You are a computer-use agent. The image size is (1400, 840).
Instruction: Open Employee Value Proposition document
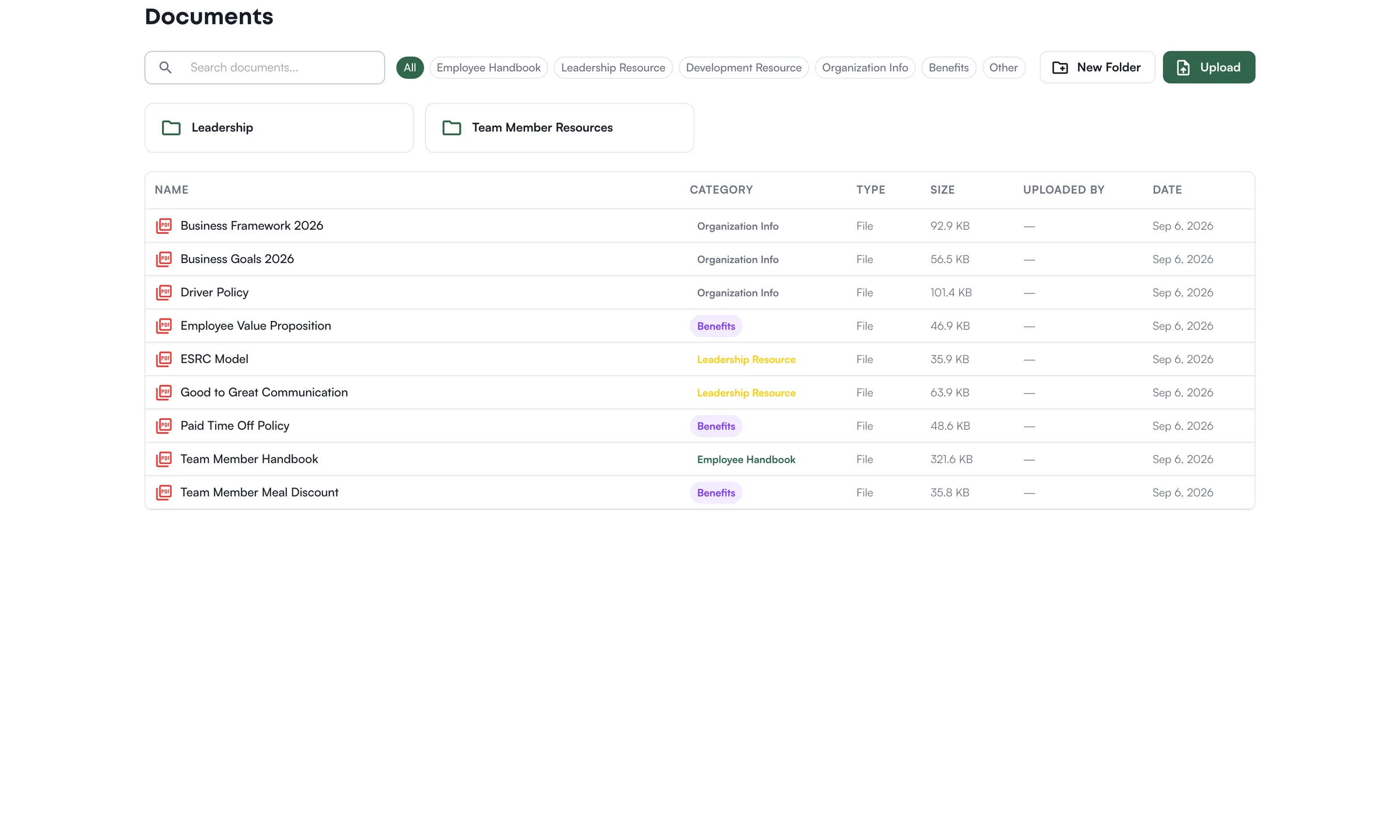[x=256, y=325]
